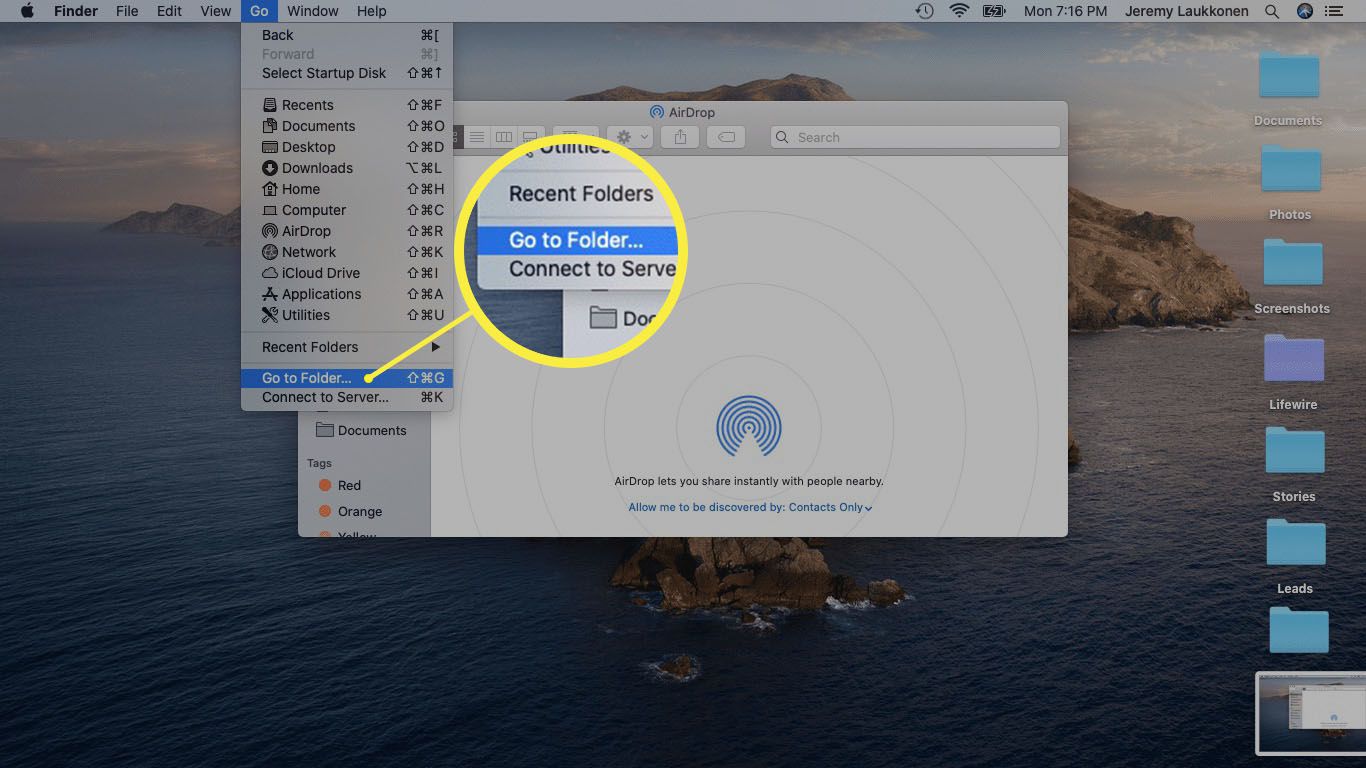Click the Edit Tags toolbar icon
Screen dimensions: 1366x768
pyautogui.click(x=727, y=137)
